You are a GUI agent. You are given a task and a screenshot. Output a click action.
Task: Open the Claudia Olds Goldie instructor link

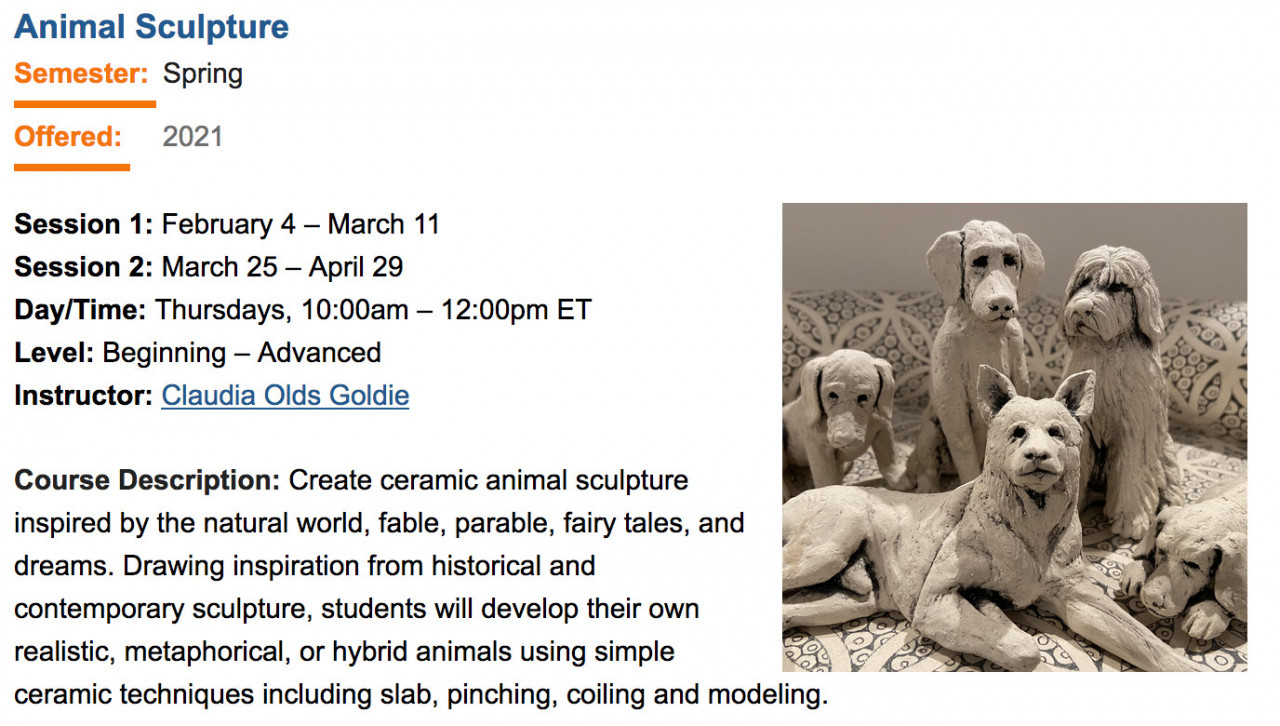click(x=285, y=396)
